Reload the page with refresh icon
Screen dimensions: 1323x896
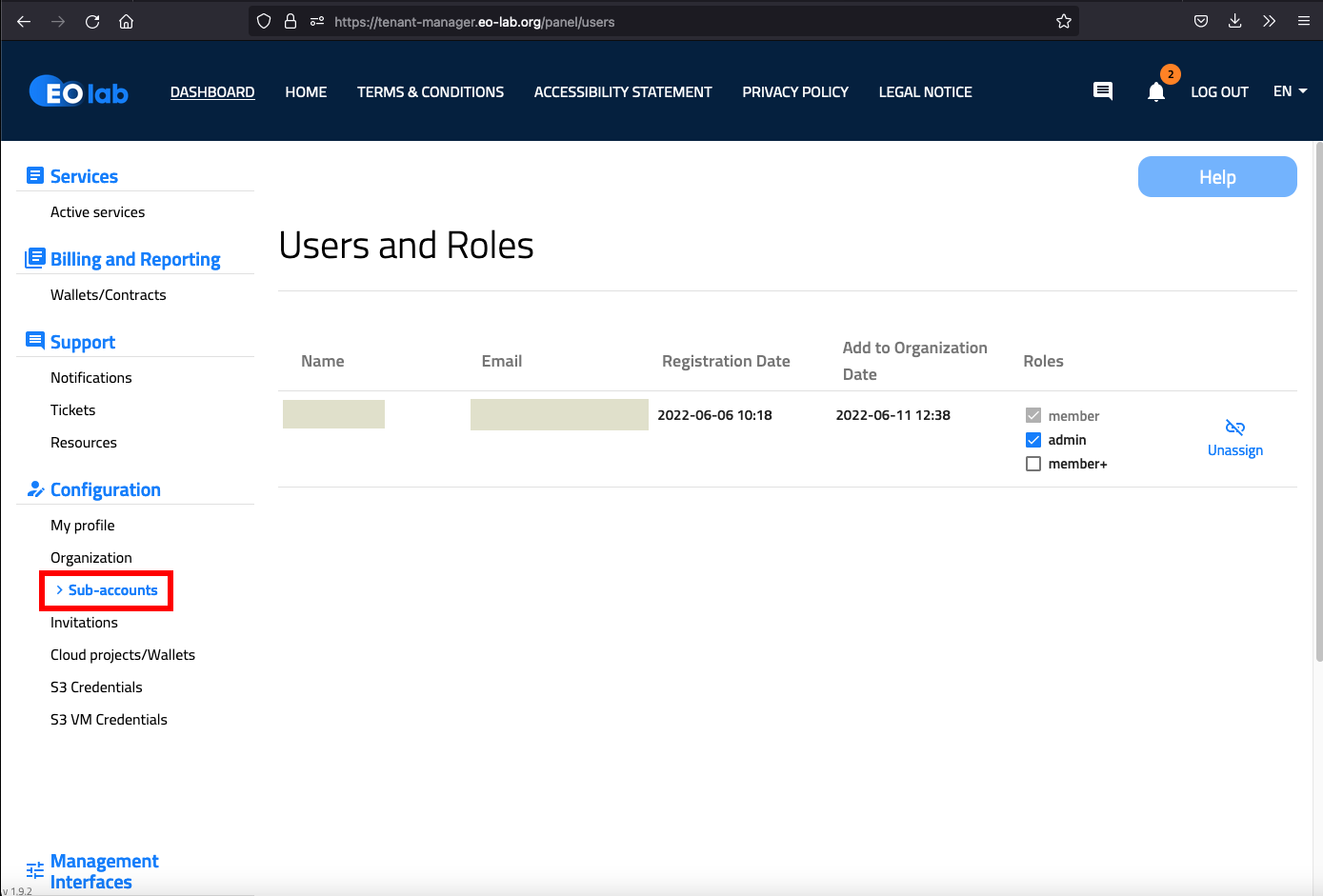pyautogui.click(x=92, y=21)
